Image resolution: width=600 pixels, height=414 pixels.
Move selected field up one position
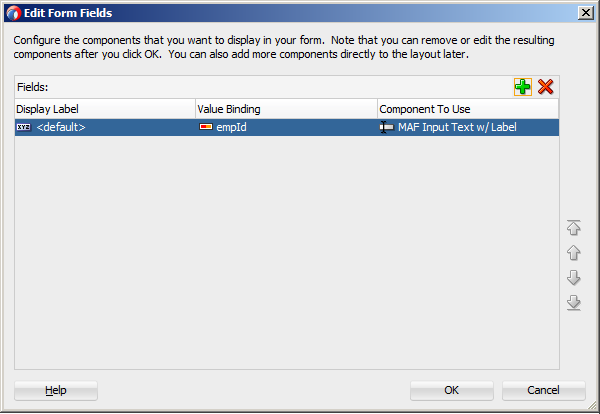coord(574,253)
